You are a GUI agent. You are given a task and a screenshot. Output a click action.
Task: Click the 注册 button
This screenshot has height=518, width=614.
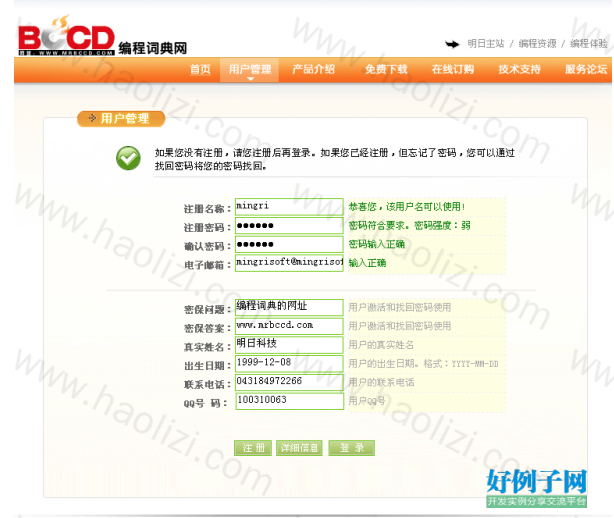(x=253, y=448)
